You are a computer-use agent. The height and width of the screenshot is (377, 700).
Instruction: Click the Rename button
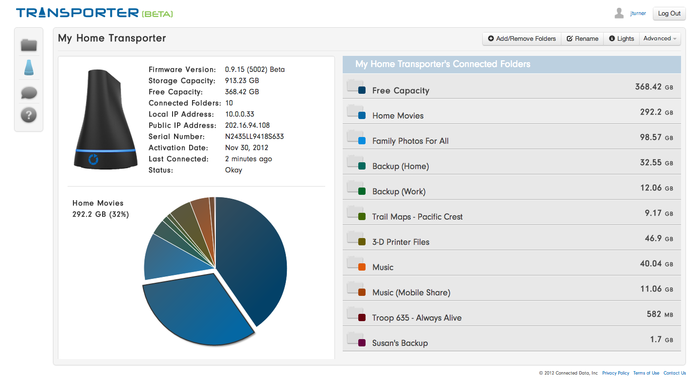tap(583, 38)
